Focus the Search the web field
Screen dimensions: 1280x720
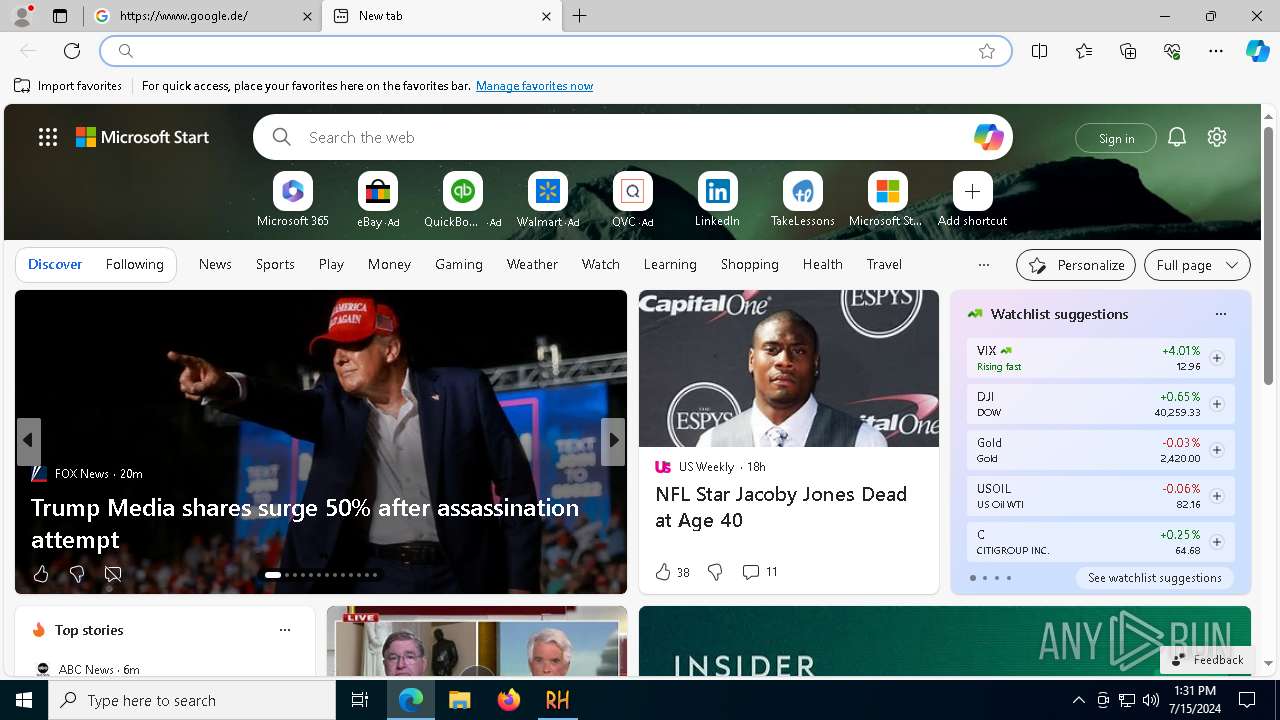pos(633,137)
